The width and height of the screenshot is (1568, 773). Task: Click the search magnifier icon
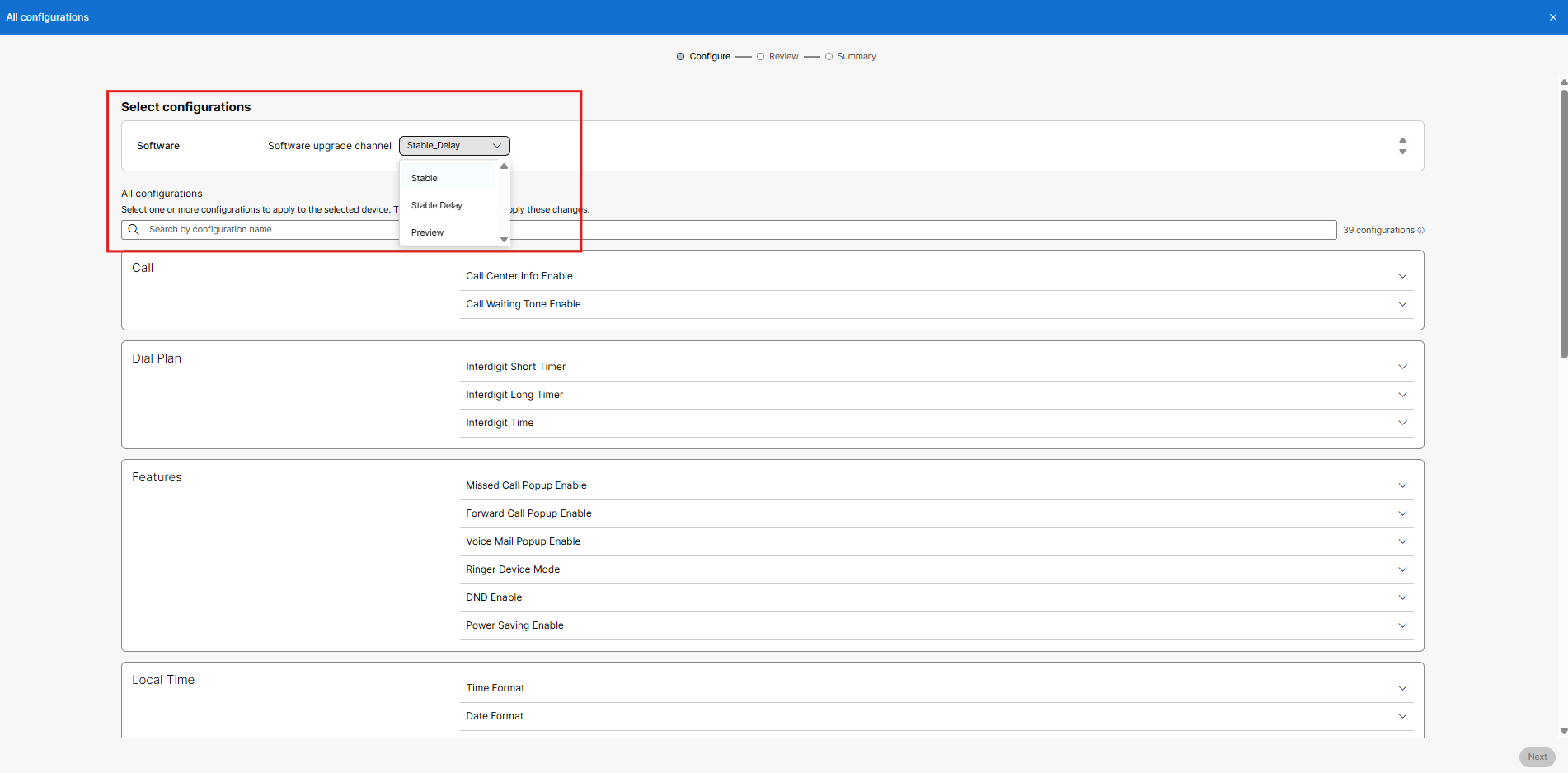(134, 230)
